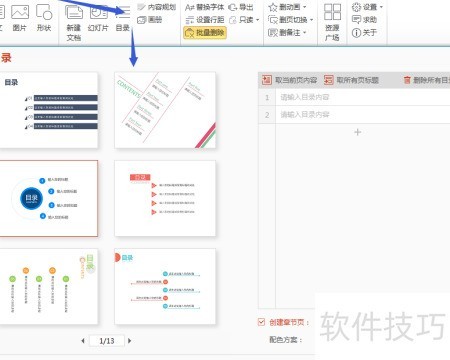Click first 请输入目录内容 input field
450x360 pixels.
tap(363, 97)
